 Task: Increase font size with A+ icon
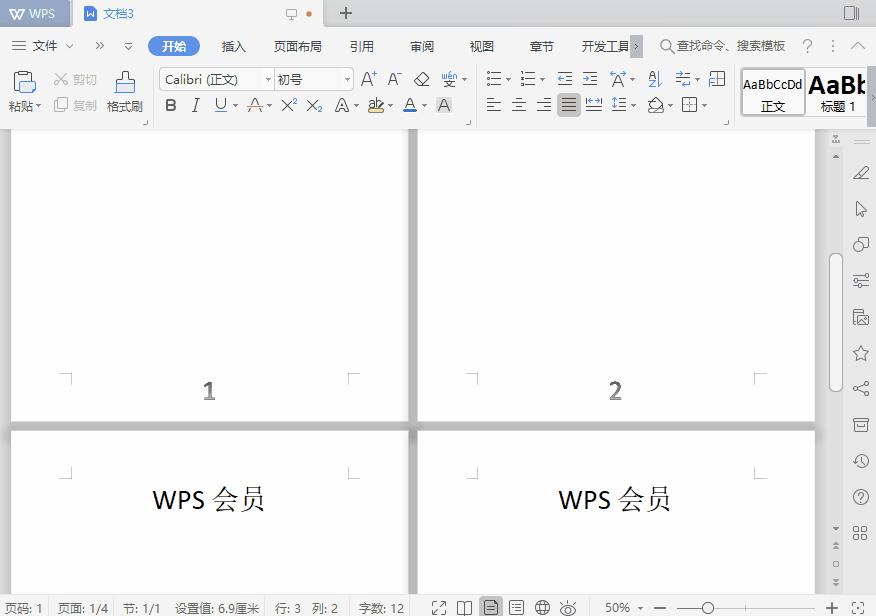tap(368, 79)
